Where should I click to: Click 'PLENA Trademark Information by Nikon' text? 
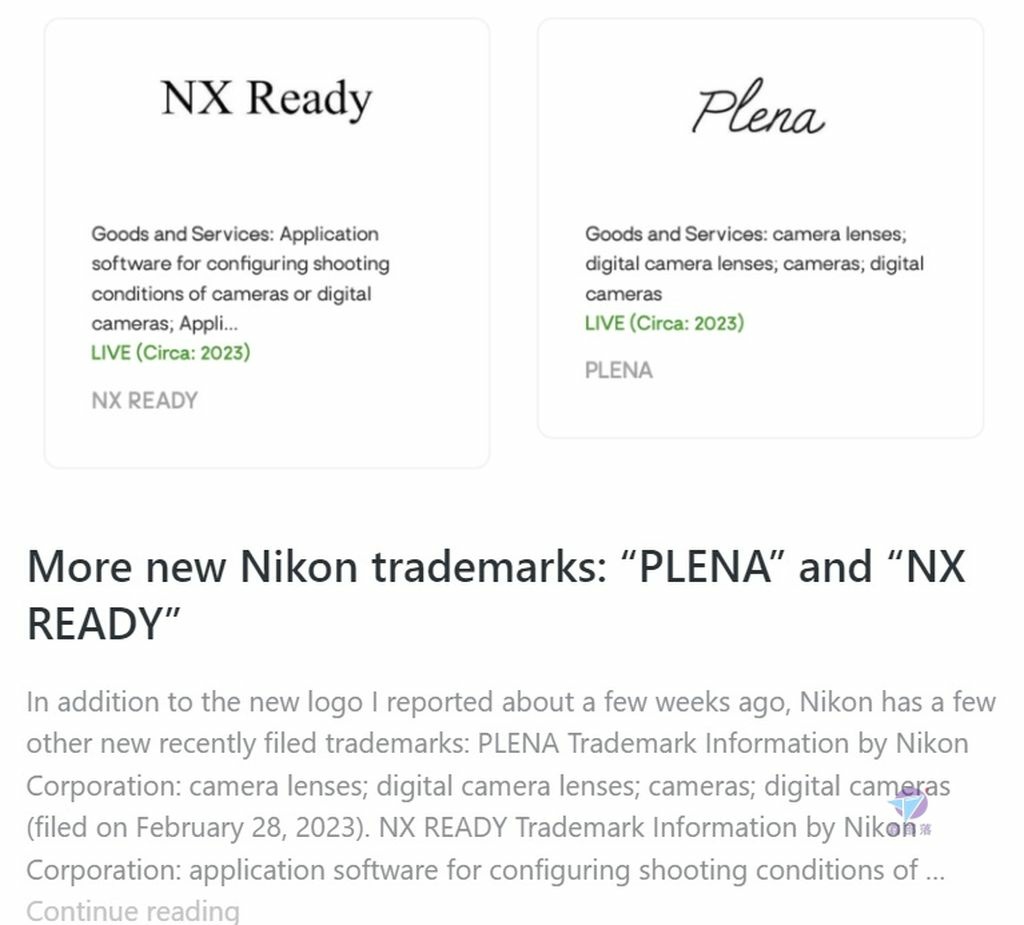pos(723,743)
